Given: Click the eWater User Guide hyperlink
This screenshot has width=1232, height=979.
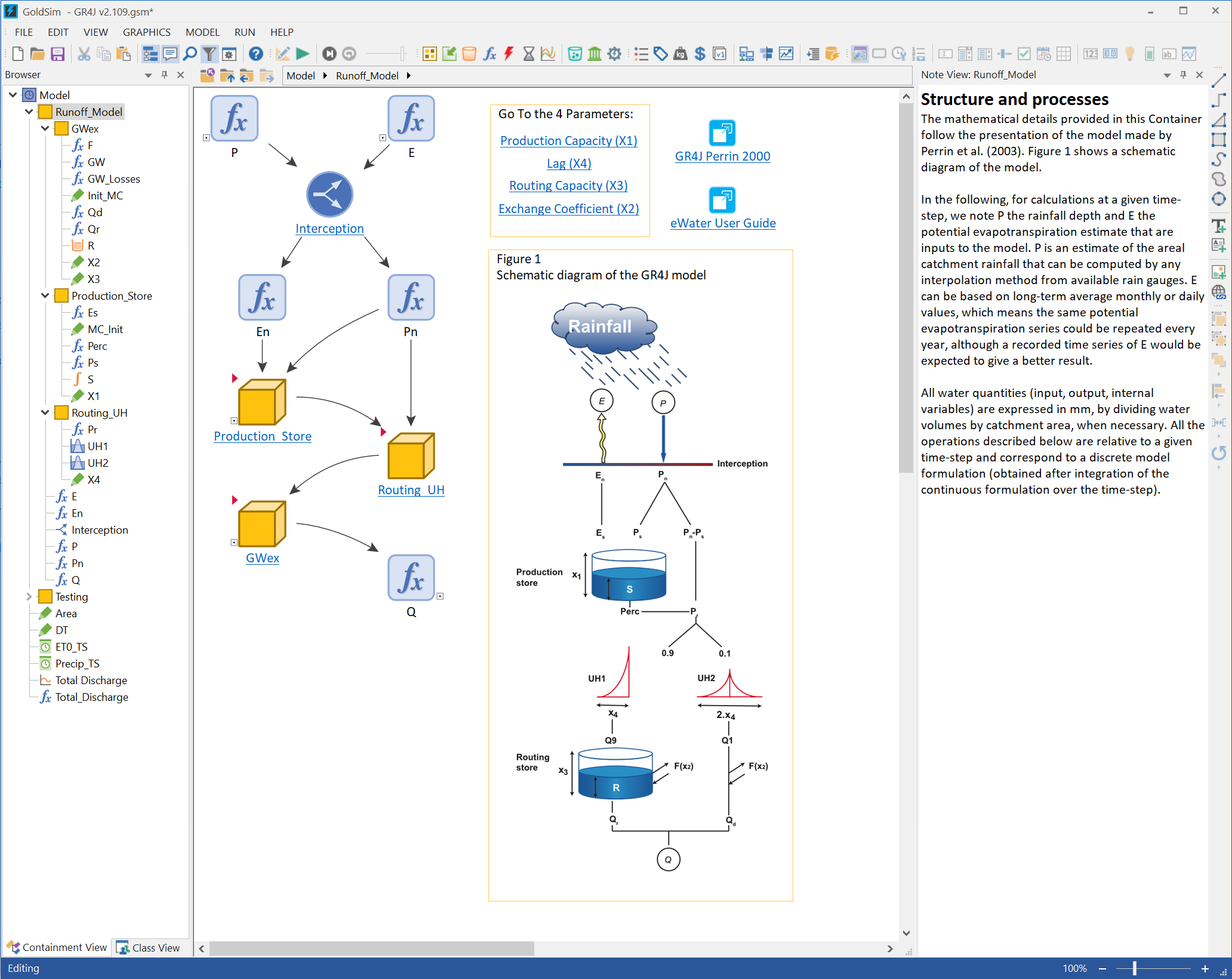Looking at the screenshot, I should point(722,223).
